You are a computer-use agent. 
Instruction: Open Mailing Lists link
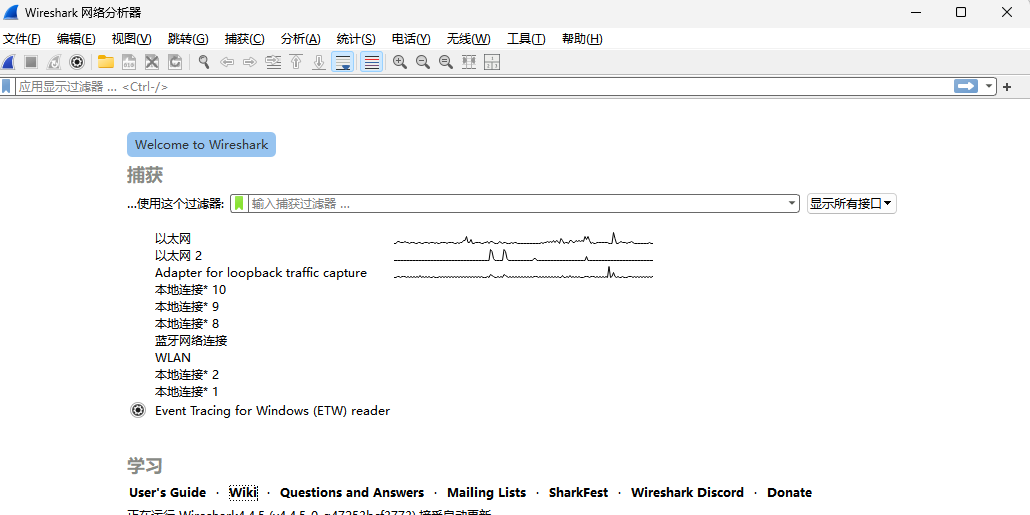pyautogui.click(x=487, y=493)
